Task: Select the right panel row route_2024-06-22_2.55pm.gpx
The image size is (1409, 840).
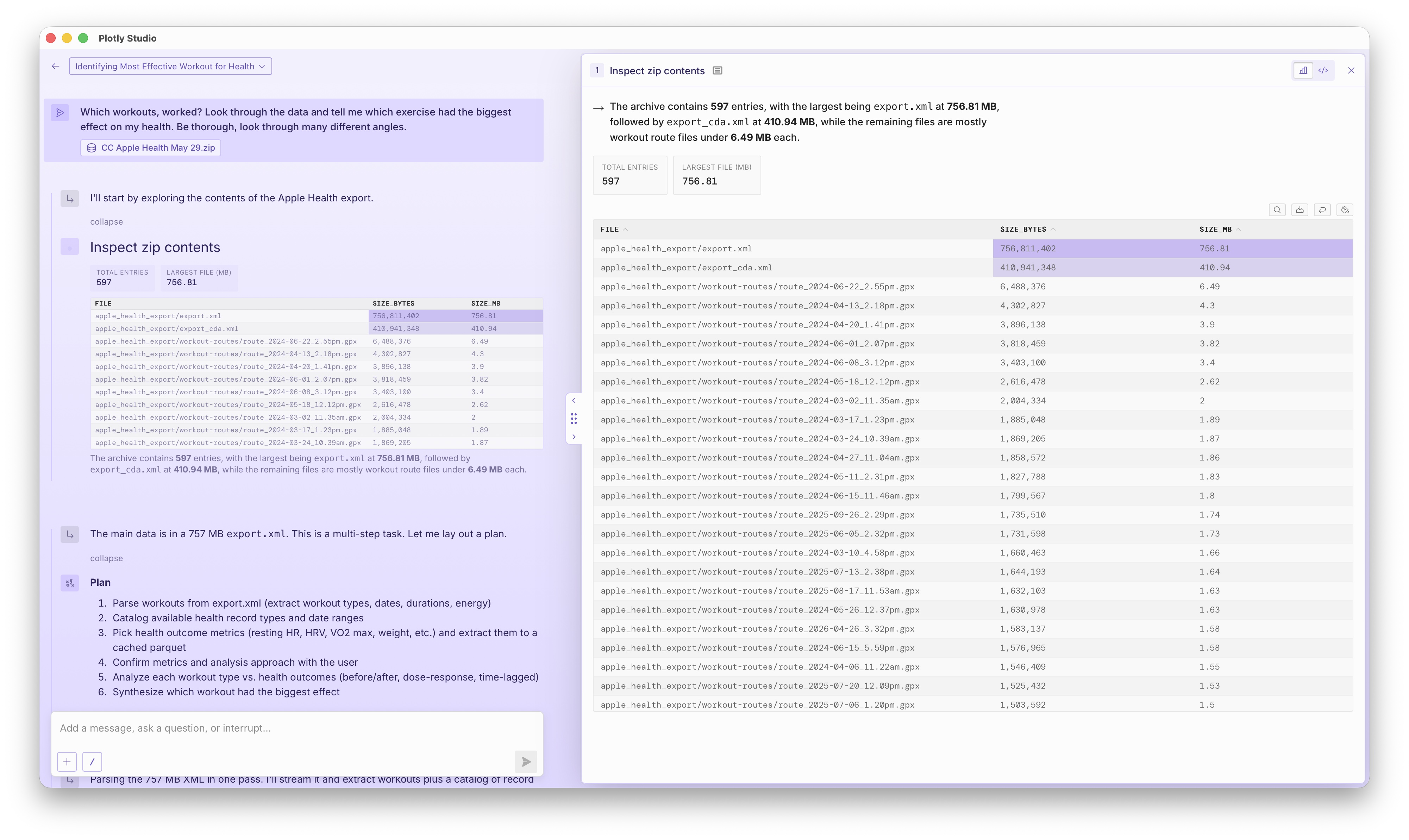Action: (972, 287)
